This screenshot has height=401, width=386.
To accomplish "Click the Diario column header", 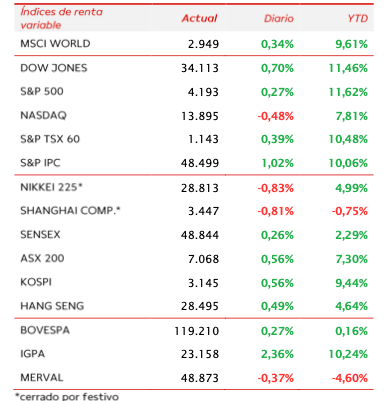I will pyautogui.click(x=279, y=18).
